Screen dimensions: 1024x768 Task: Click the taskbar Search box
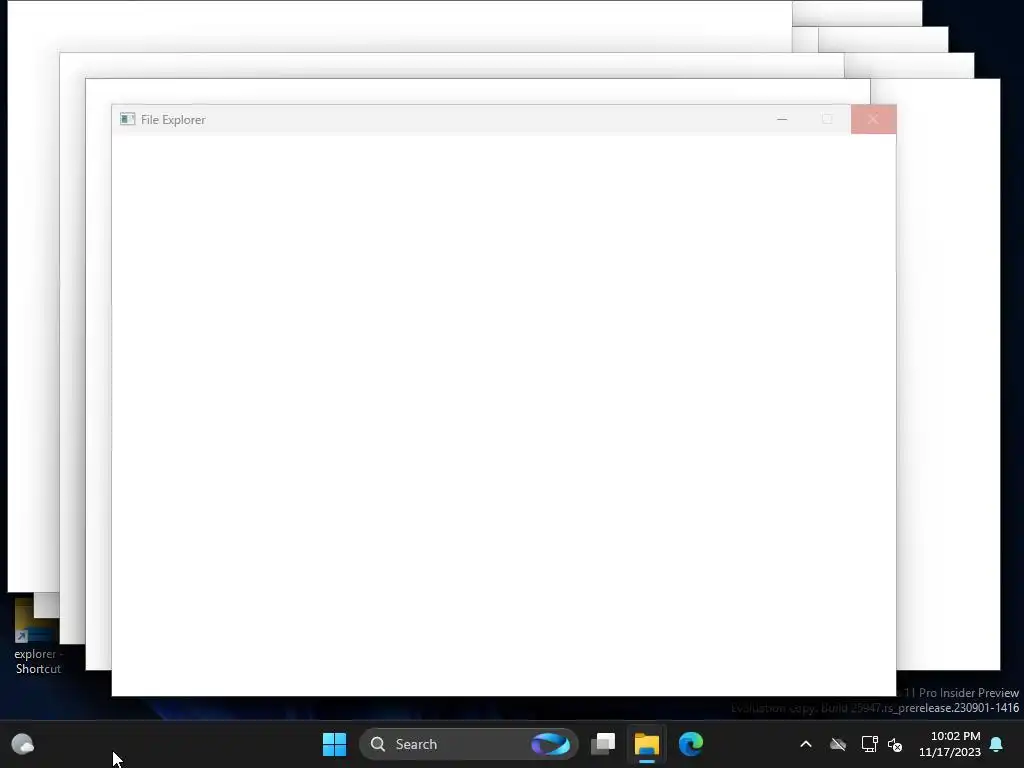coord(468,744)
